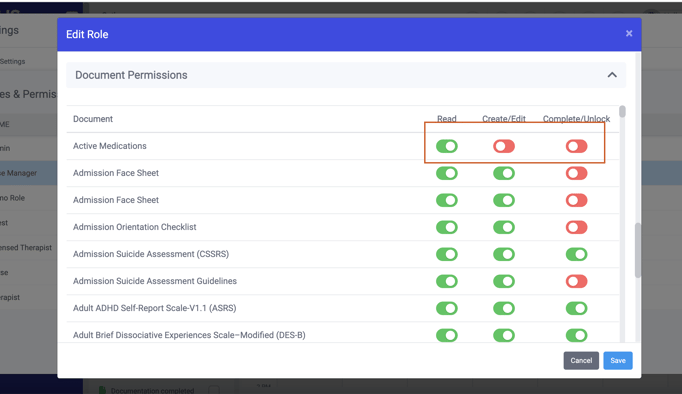The width and height of the screenshot is (682, 394).
Task: Click the Save button
Action: 618,361
